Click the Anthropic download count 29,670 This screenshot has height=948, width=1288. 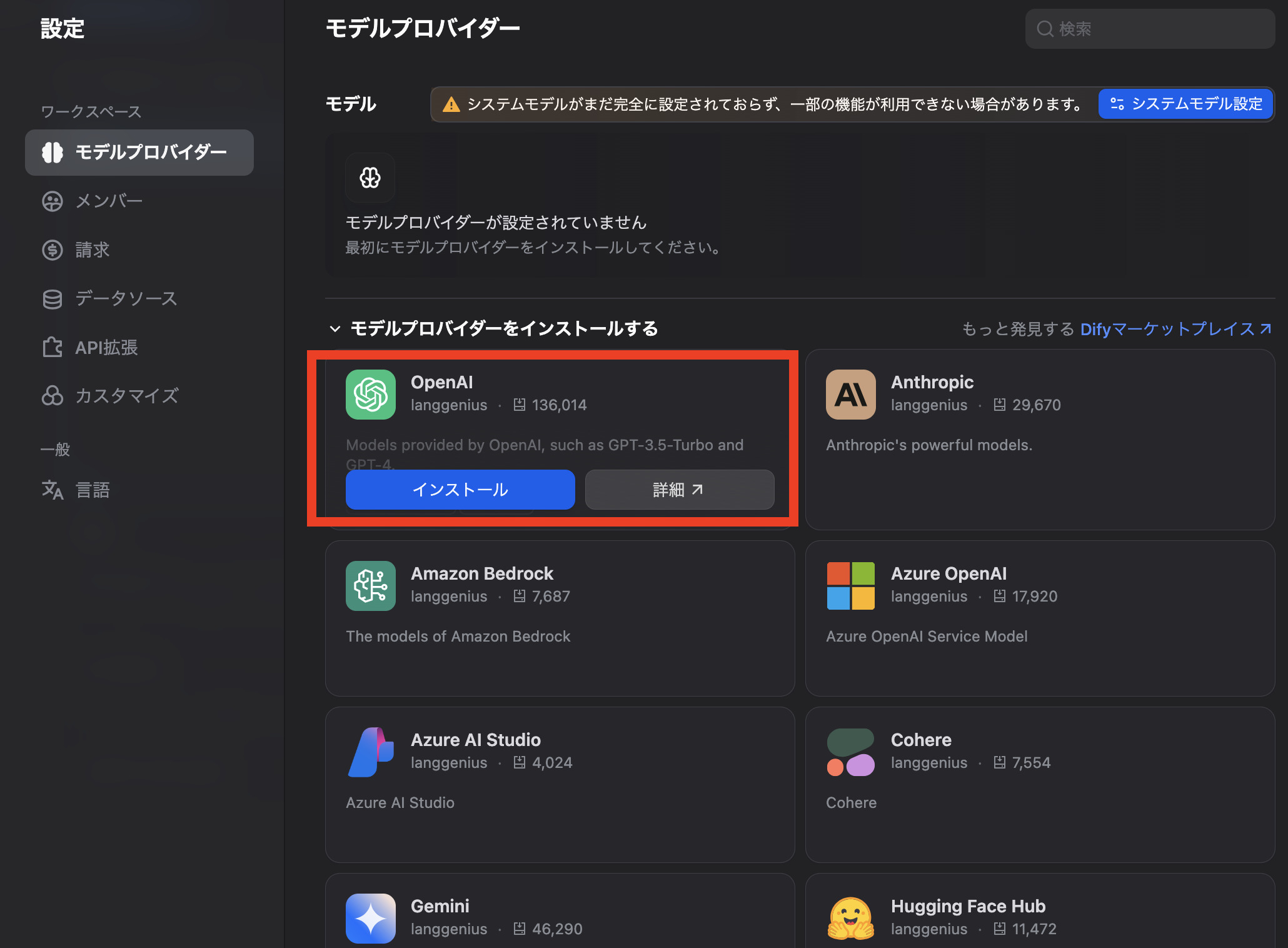tap(1037, 405)
